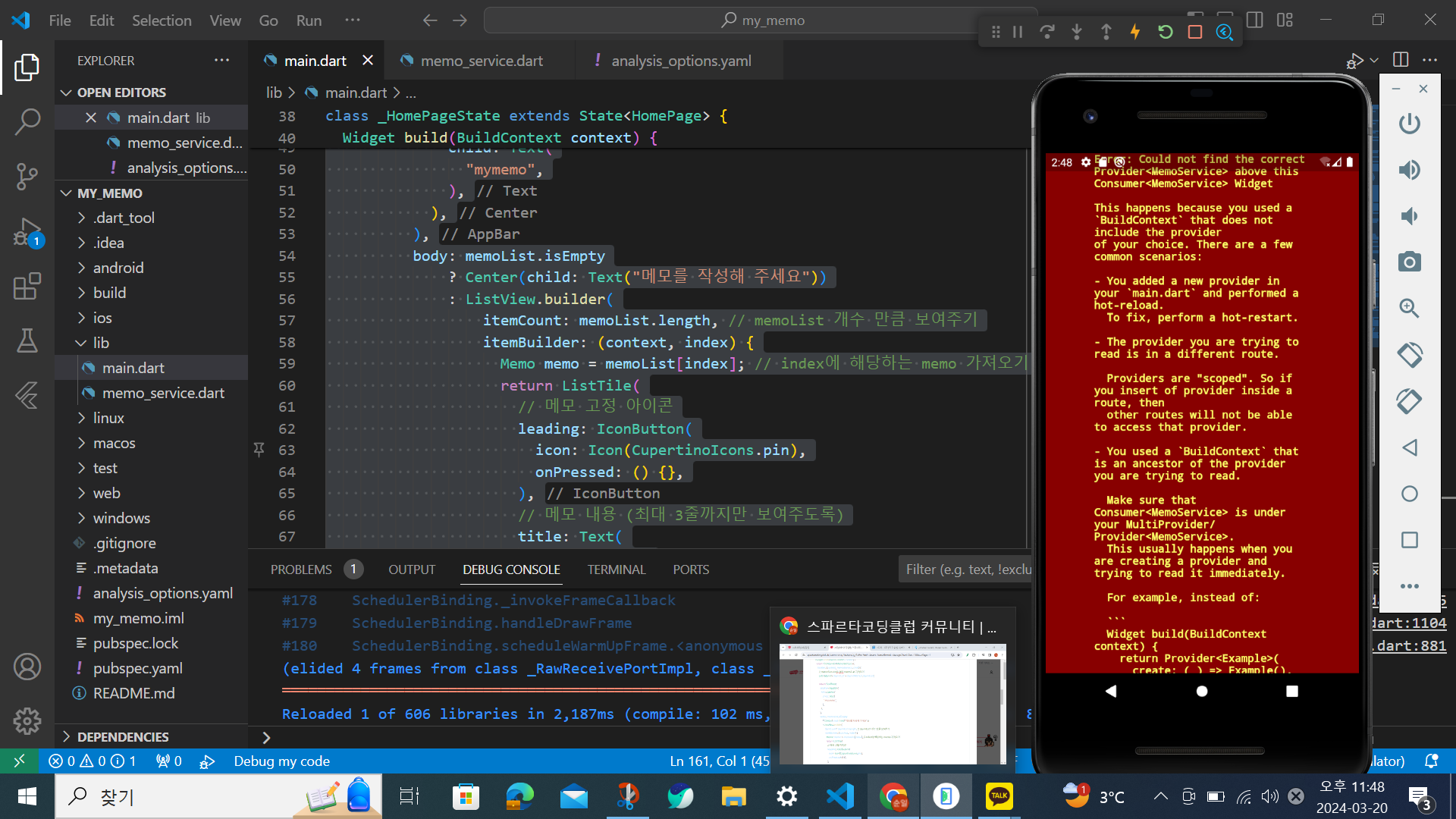Image resolution: width=1456 pixels, height=819 pixels.
Task: Close the main.dart editor tab
Action: (368, 61)
